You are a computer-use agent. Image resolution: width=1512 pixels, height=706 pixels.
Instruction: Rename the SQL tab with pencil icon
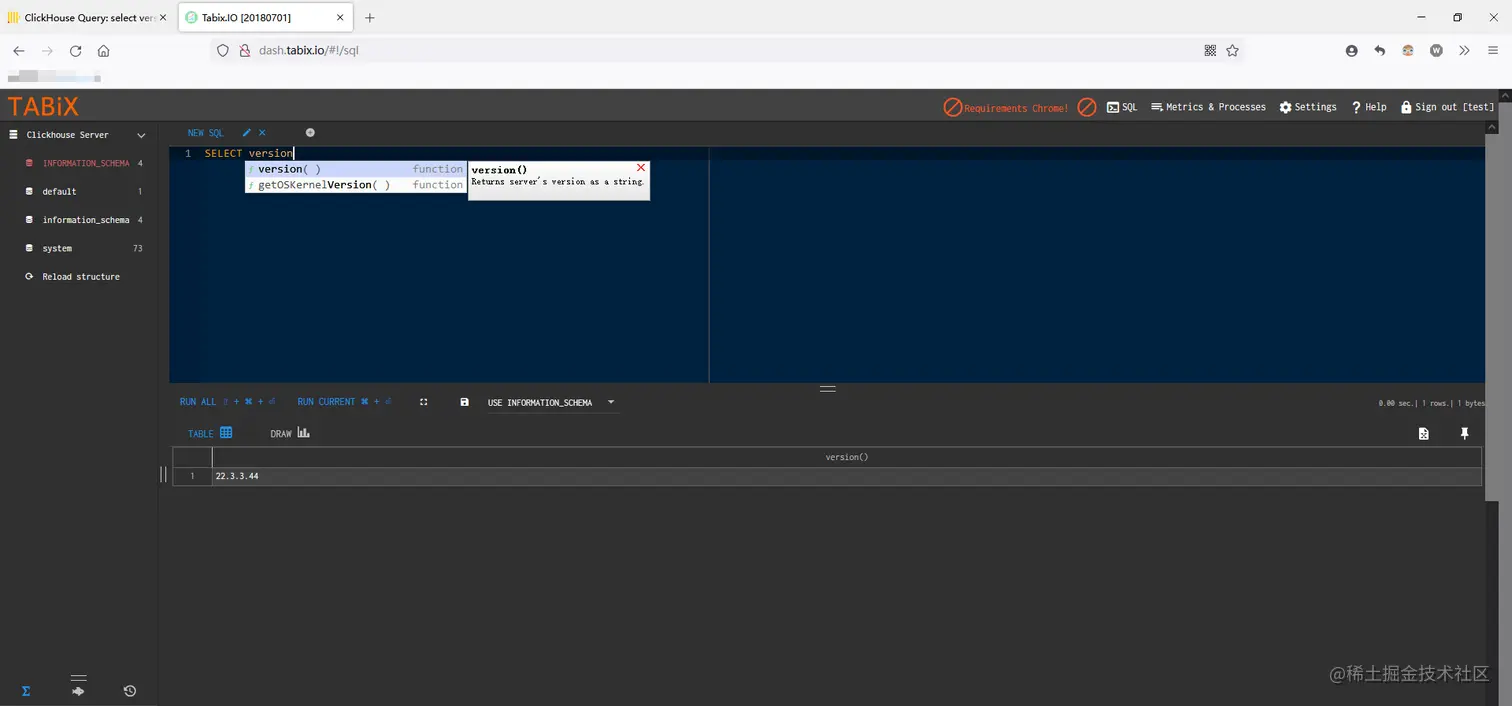pos(247,133)
